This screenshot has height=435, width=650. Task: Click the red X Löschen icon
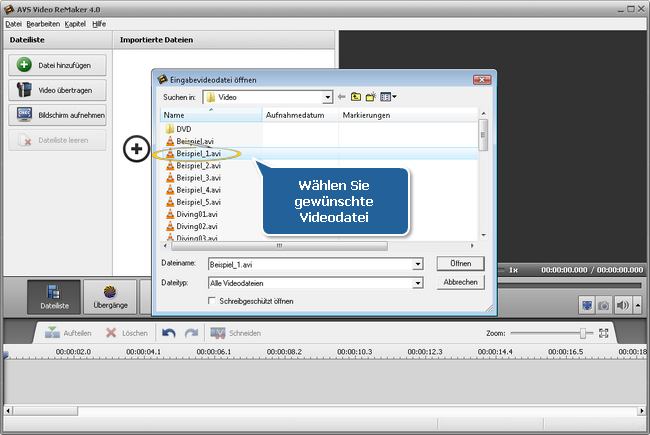111,333
